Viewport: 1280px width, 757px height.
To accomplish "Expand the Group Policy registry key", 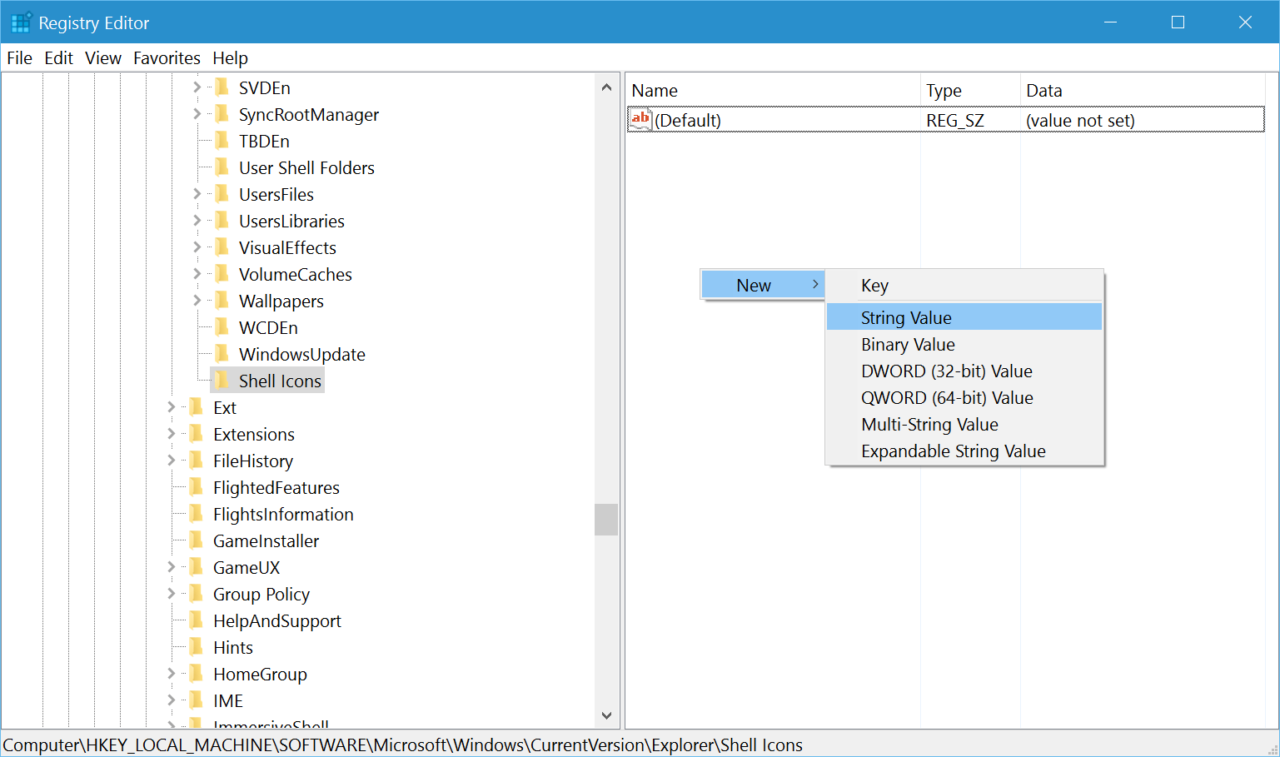I will point(171,593).
